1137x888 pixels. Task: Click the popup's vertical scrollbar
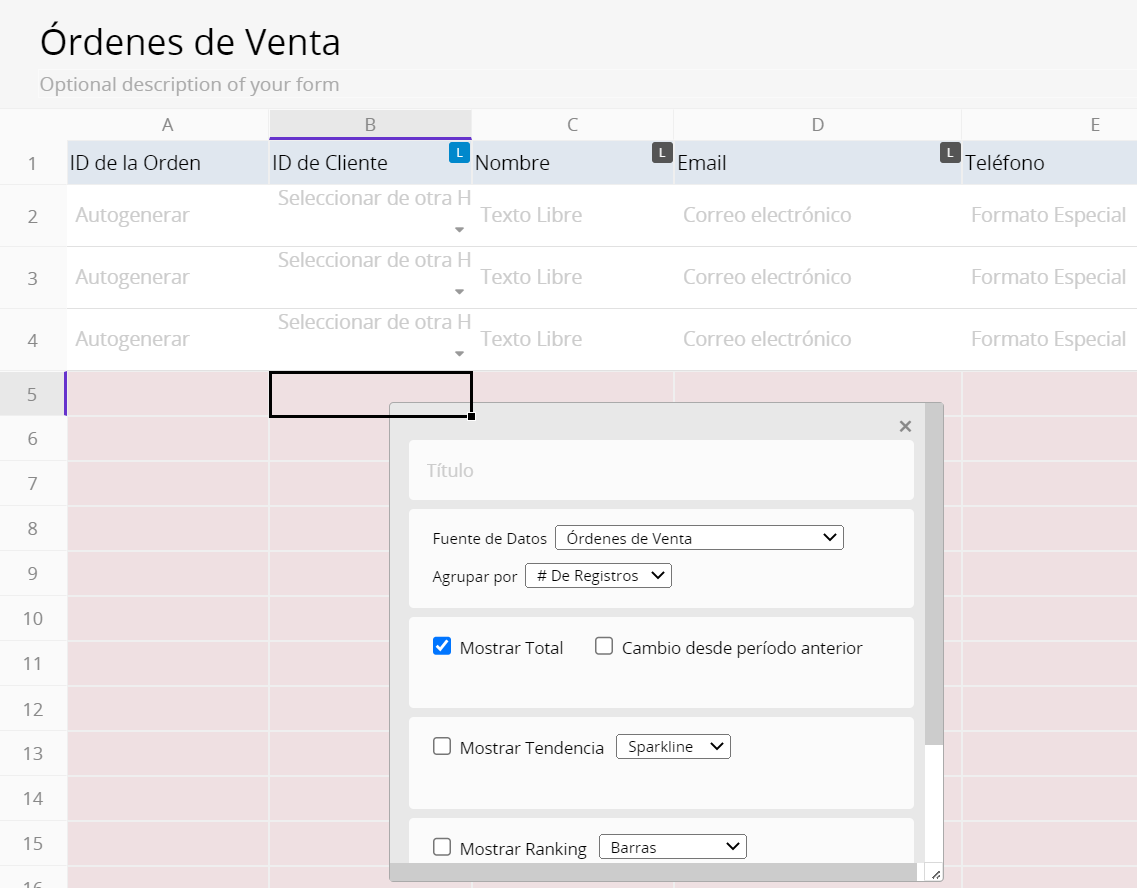[x=933, y=580]
